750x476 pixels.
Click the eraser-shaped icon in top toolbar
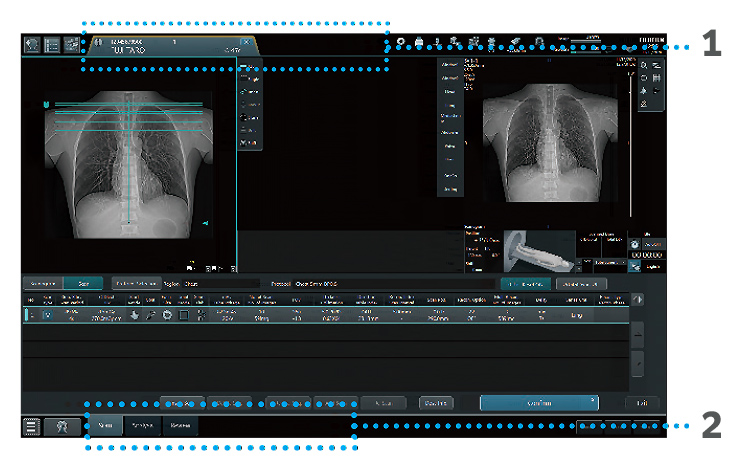coord(515,43)
